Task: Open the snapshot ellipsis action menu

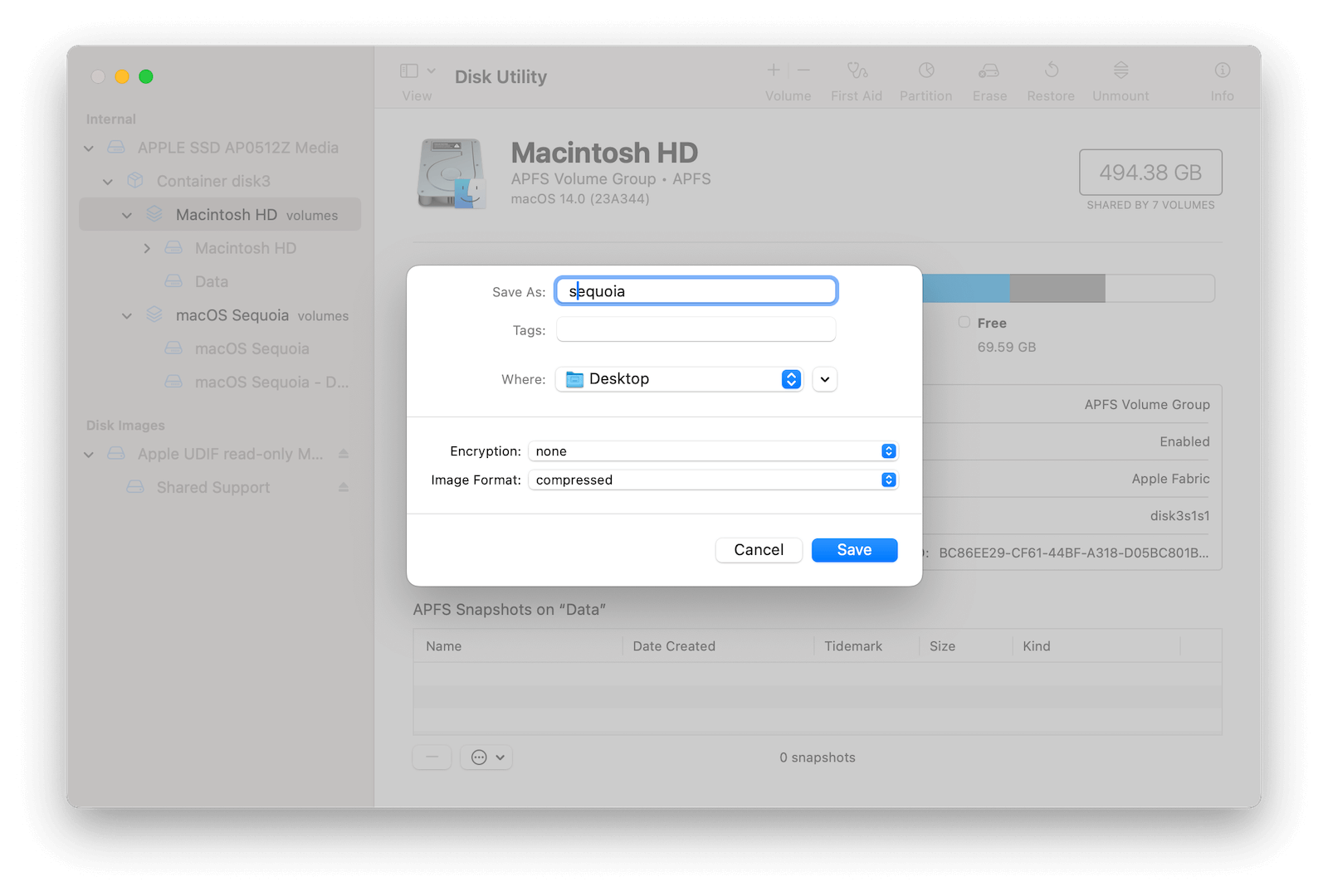Action: [487, 757]
